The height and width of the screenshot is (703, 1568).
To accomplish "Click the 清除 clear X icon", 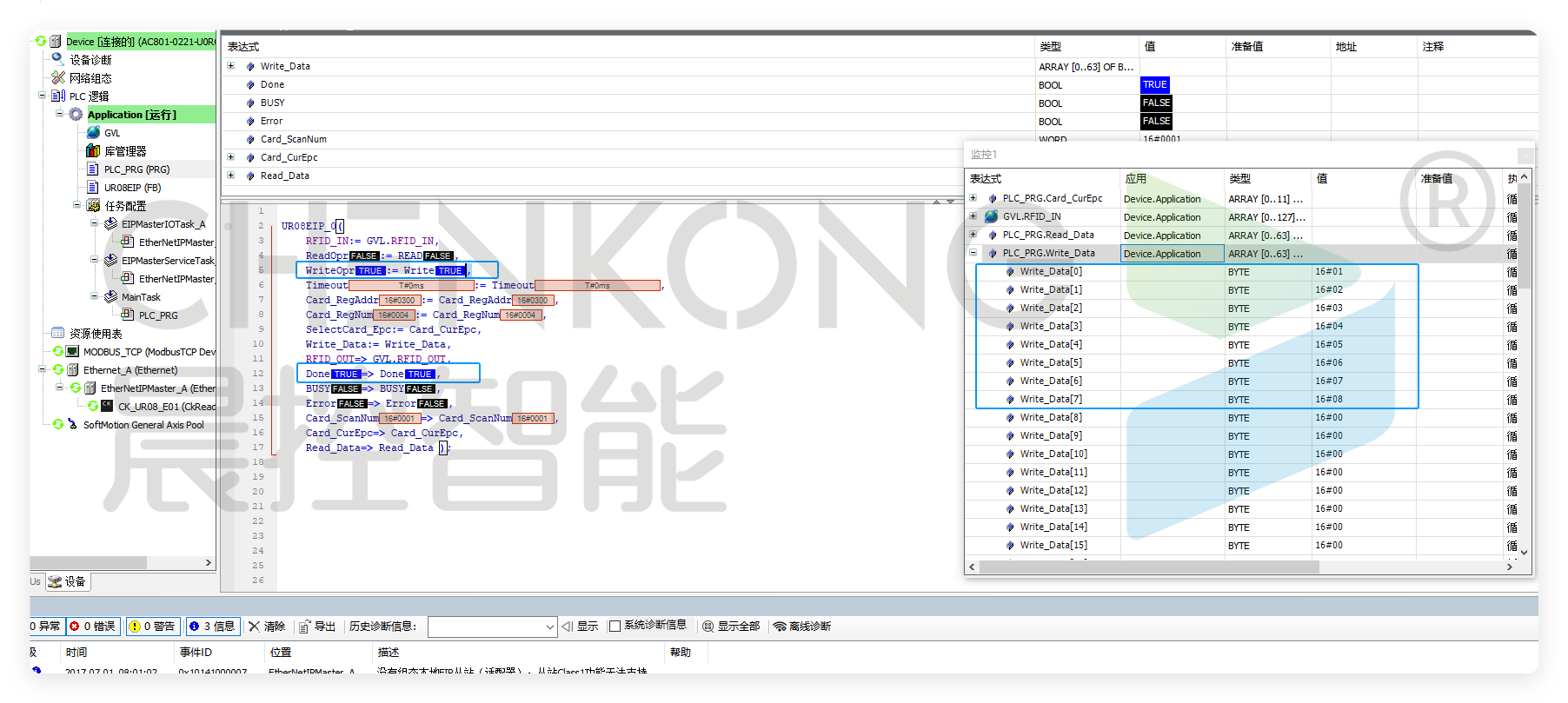I will click(254, 626).
